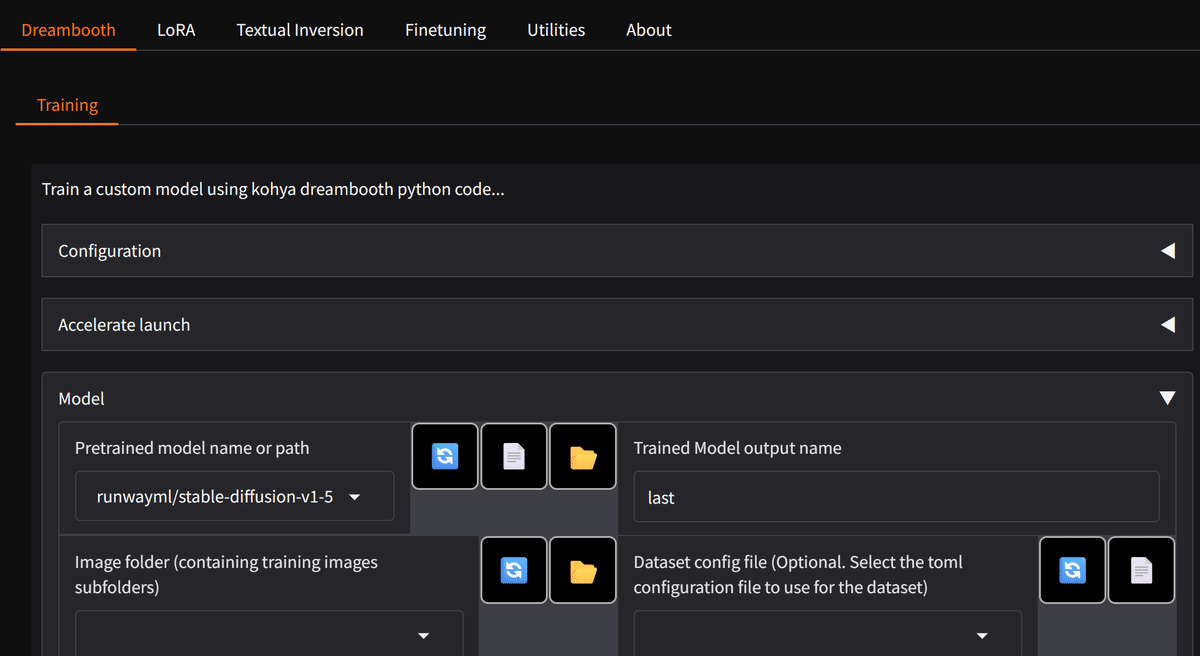The width and height of the screenshot is (1200, 656).
Task: Browse for the training image folder
Action: 583,571
